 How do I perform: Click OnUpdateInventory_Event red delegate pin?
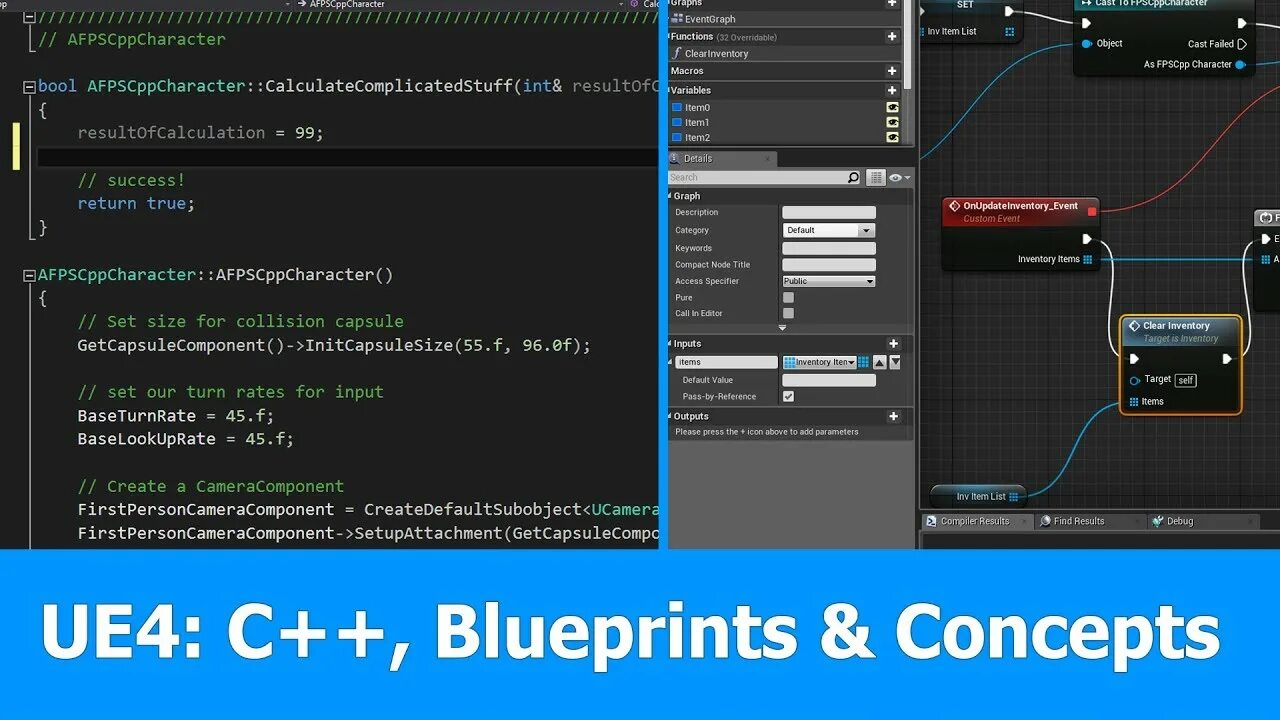pos(1092,211)
